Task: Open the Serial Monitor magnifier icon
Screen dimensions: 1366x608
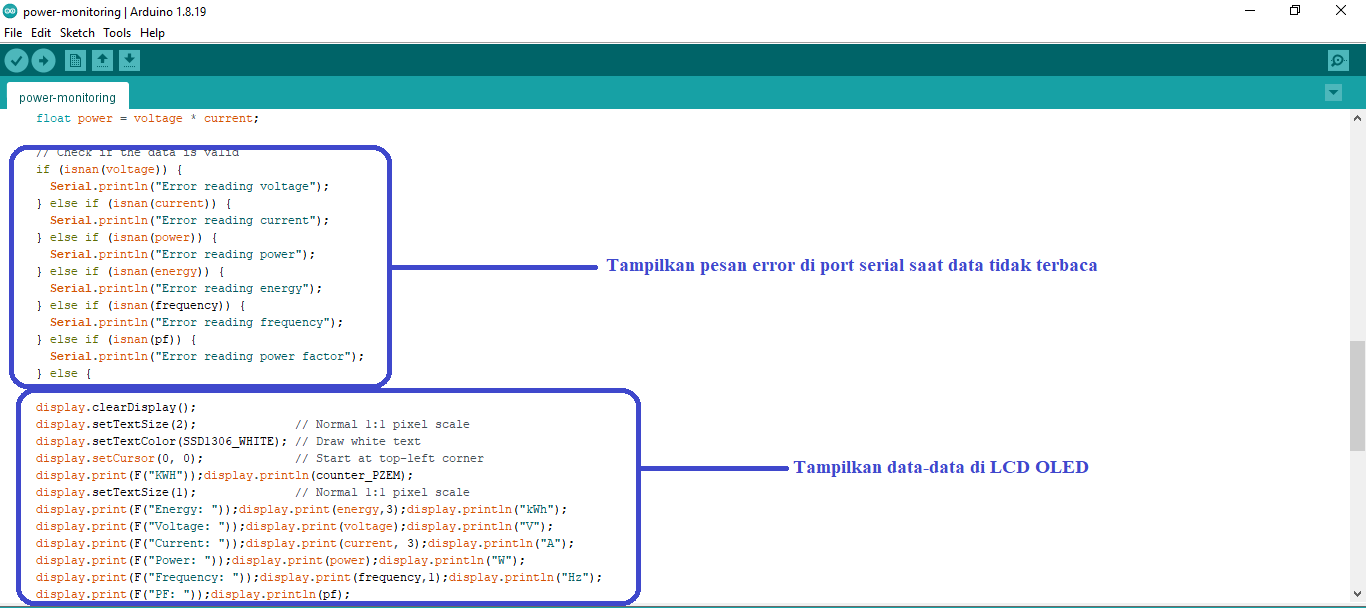Action: [1338, 61]
